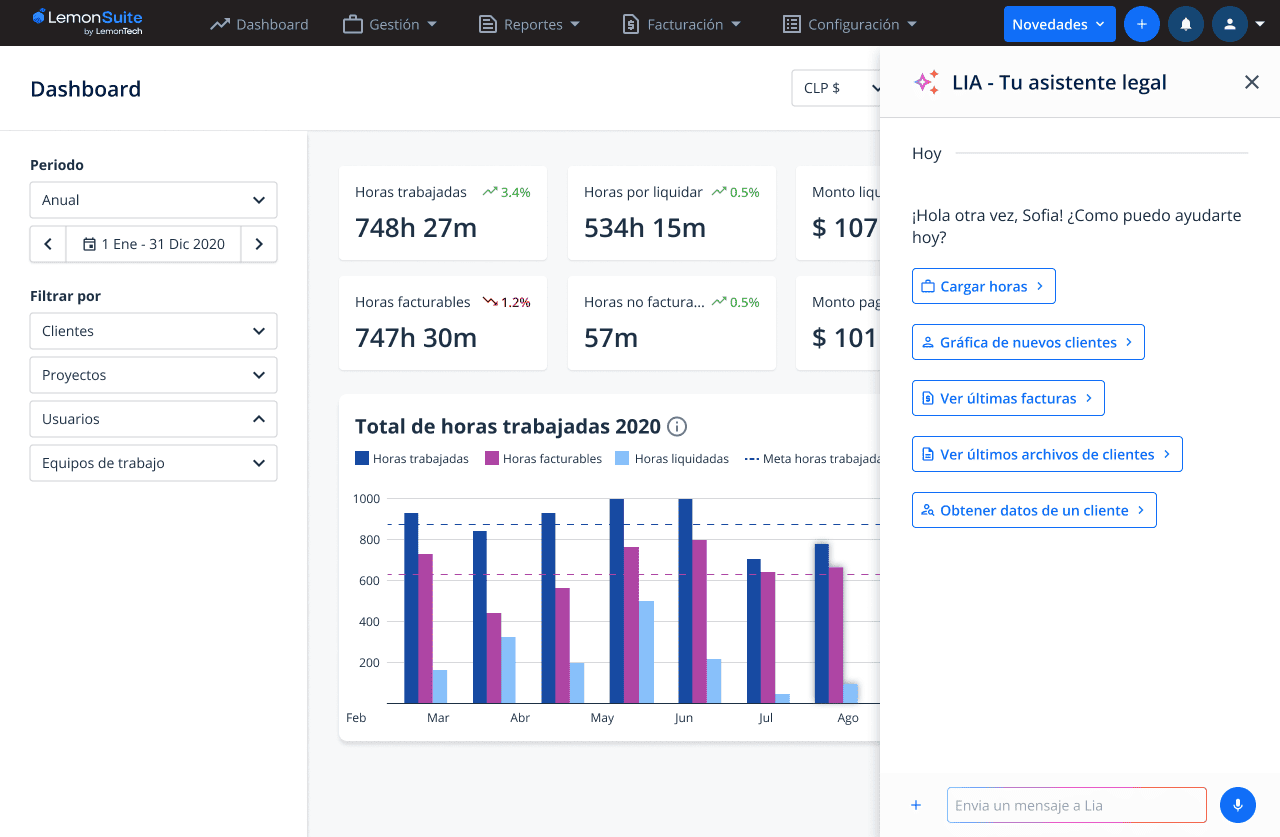This screenshot has width=1280, height=837.
Task: Toggle Horas trabajadas legend series
Action: pos(411,459)
